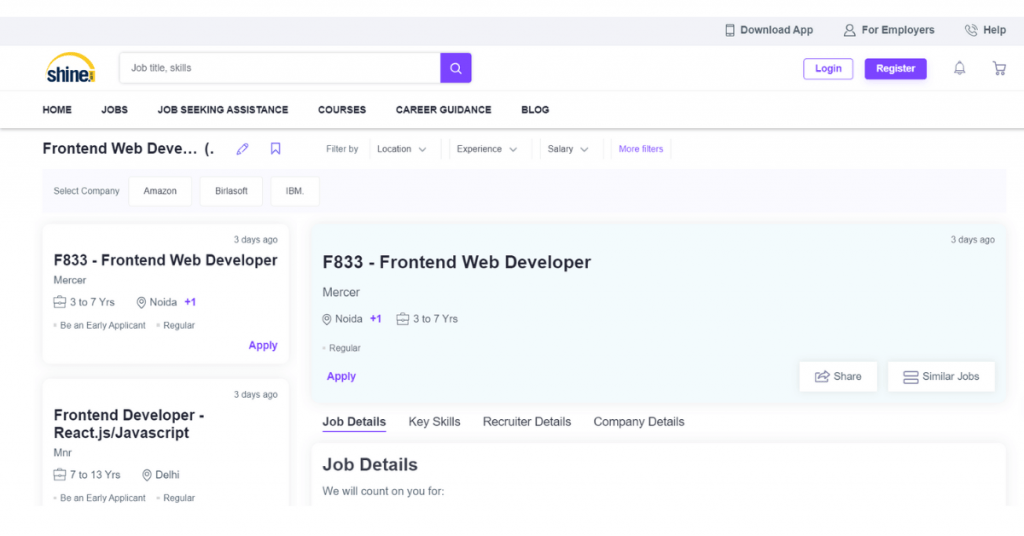Expand the Experience filter dropdown
This screenshot has width=1024, height=536.
(487, 149)
